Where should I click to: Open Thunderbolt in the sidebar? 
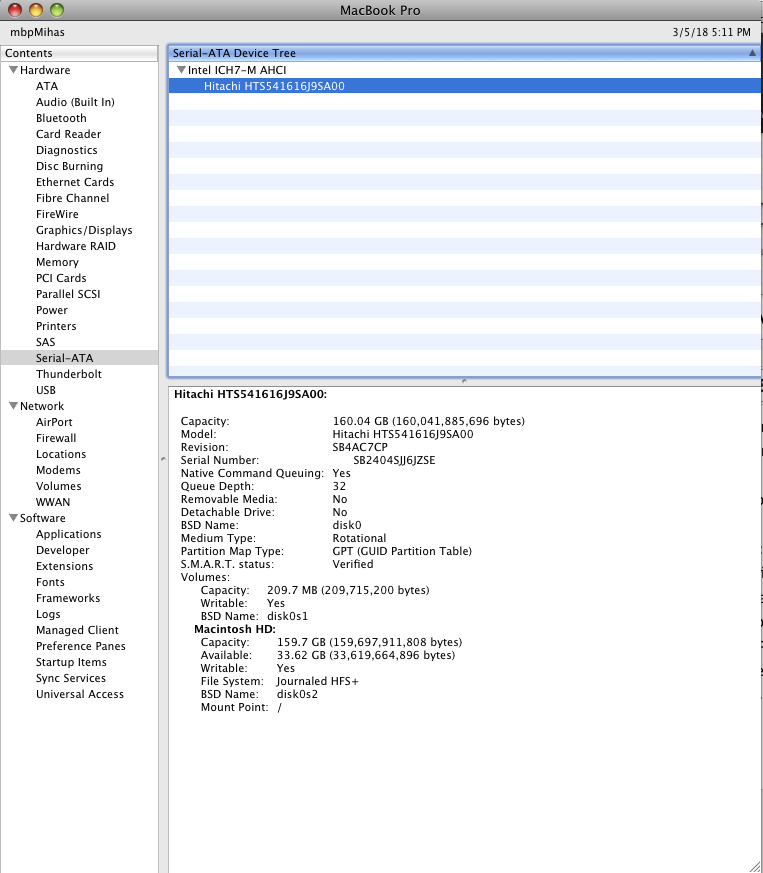click(69, 374)
